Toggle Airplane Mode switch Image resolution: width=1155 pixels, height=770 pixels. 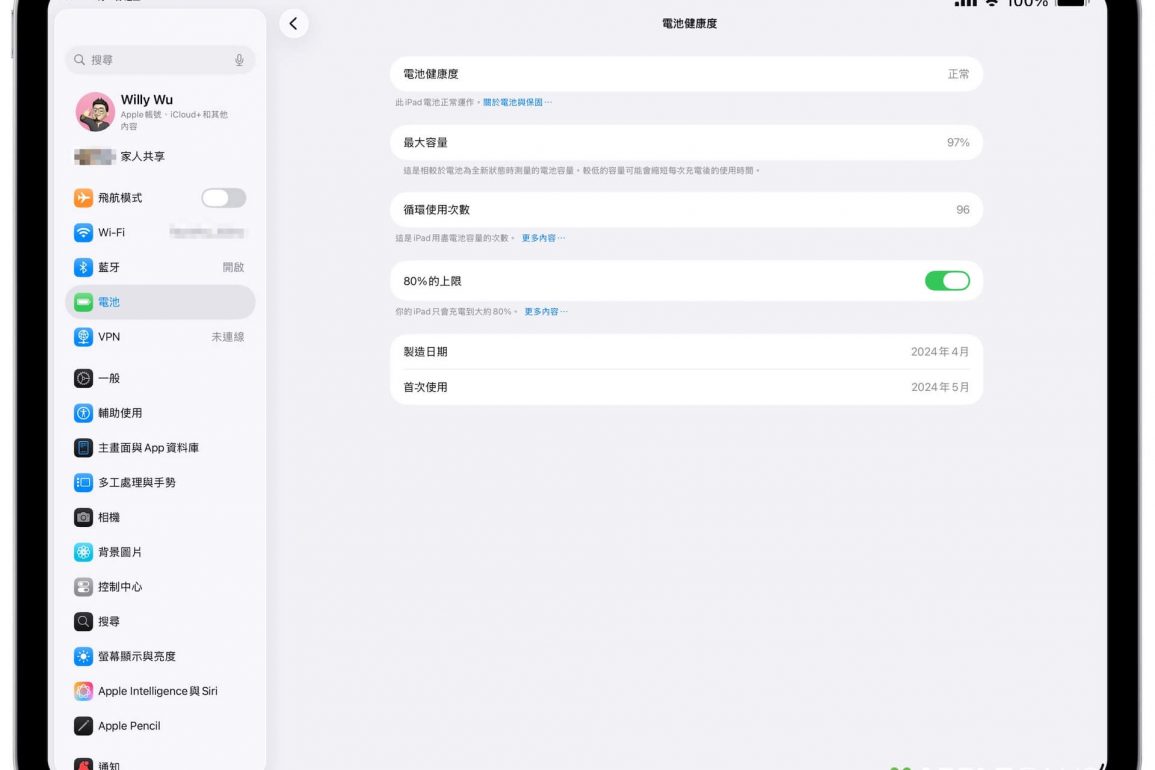[x=223, y=198]
